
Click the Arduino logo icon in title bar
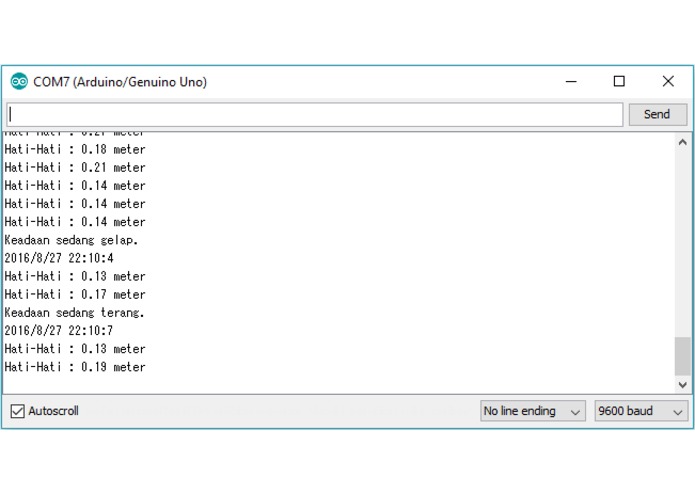point(19,81)
